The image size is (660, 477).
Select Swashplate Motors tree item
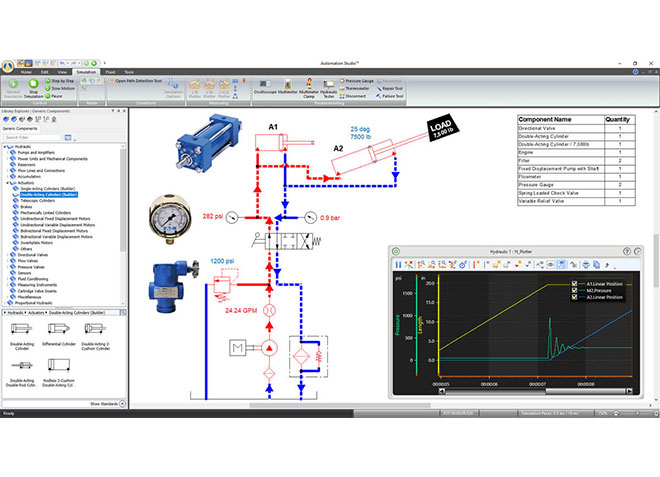click(x=37, y=243)
